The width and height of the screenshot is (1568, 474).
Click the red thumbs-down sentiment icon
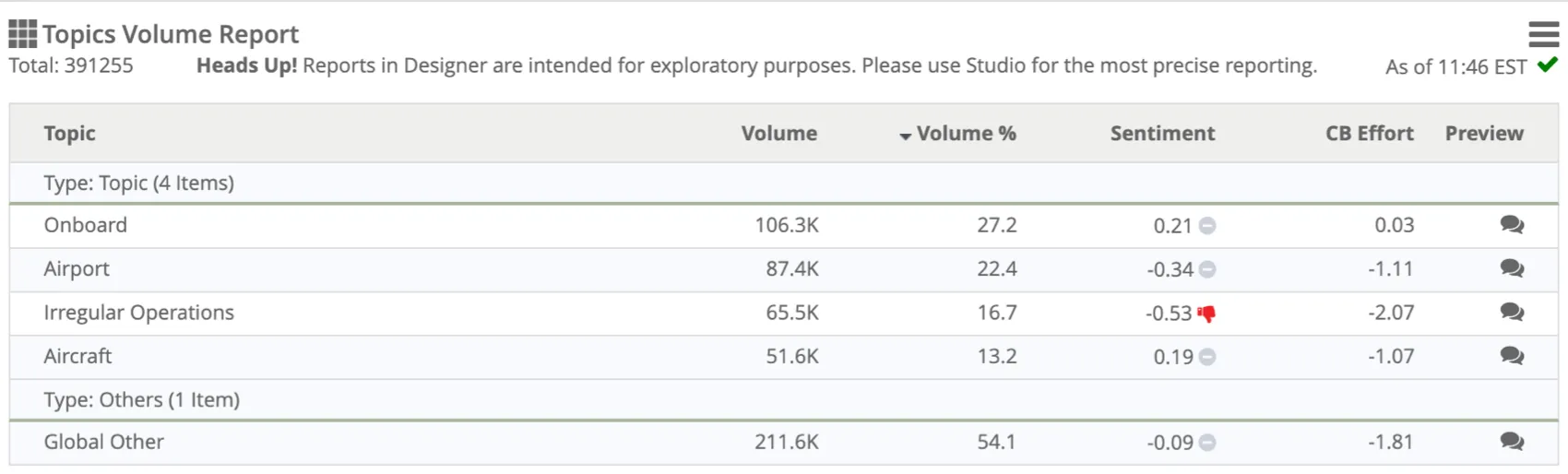(1206, 314)
